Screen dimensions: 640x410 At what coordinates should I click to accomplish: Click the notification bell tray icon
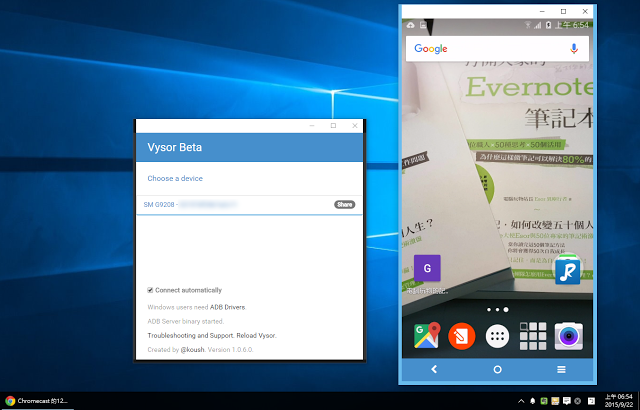pyautogui.click(x=533, y=401)
